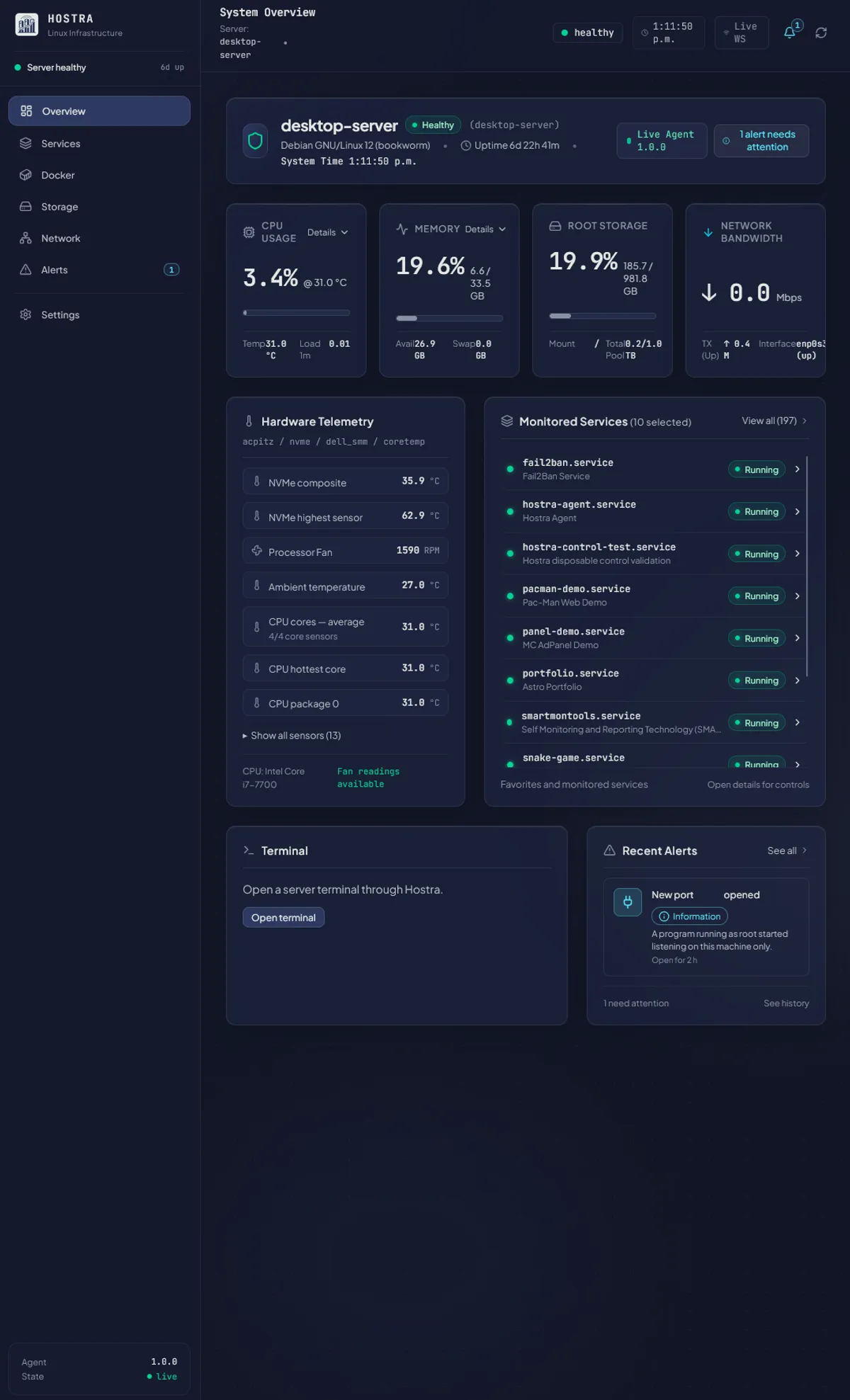This screenshot has width=850, height=1400.
Task: Click the Live WS indicator
Action: tap(742, 33)
